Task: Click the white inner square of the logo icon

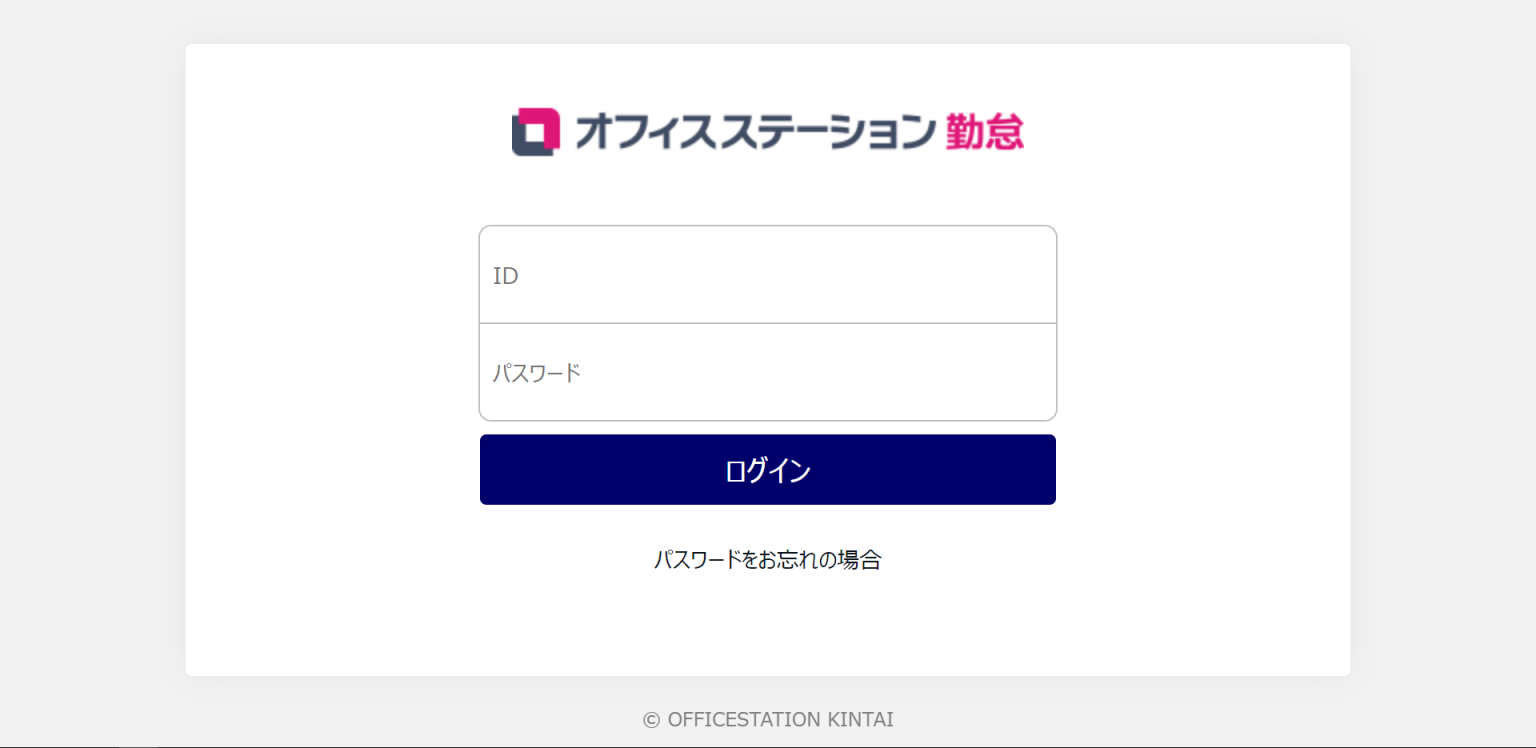Action: pos(537,131)
